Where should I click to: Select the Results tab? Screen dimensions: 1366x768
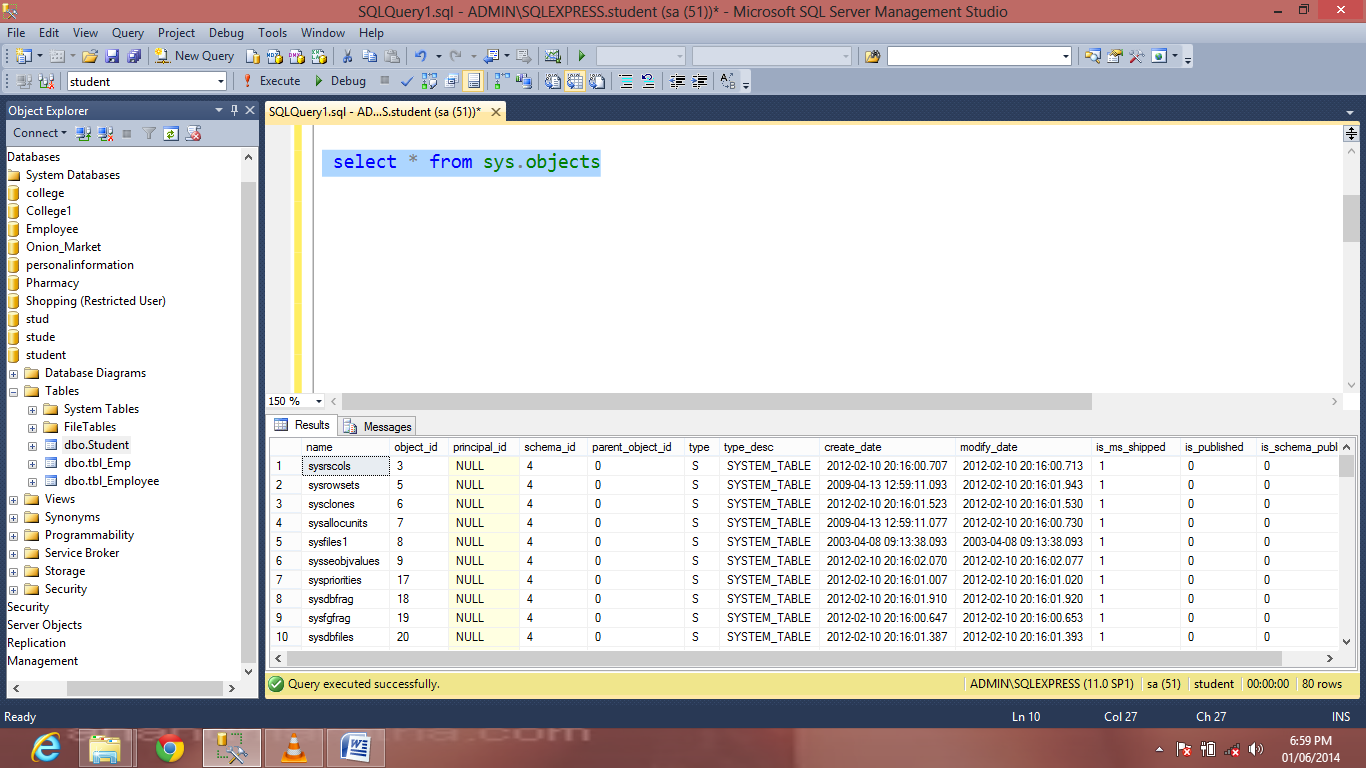(x=303, y=425)
